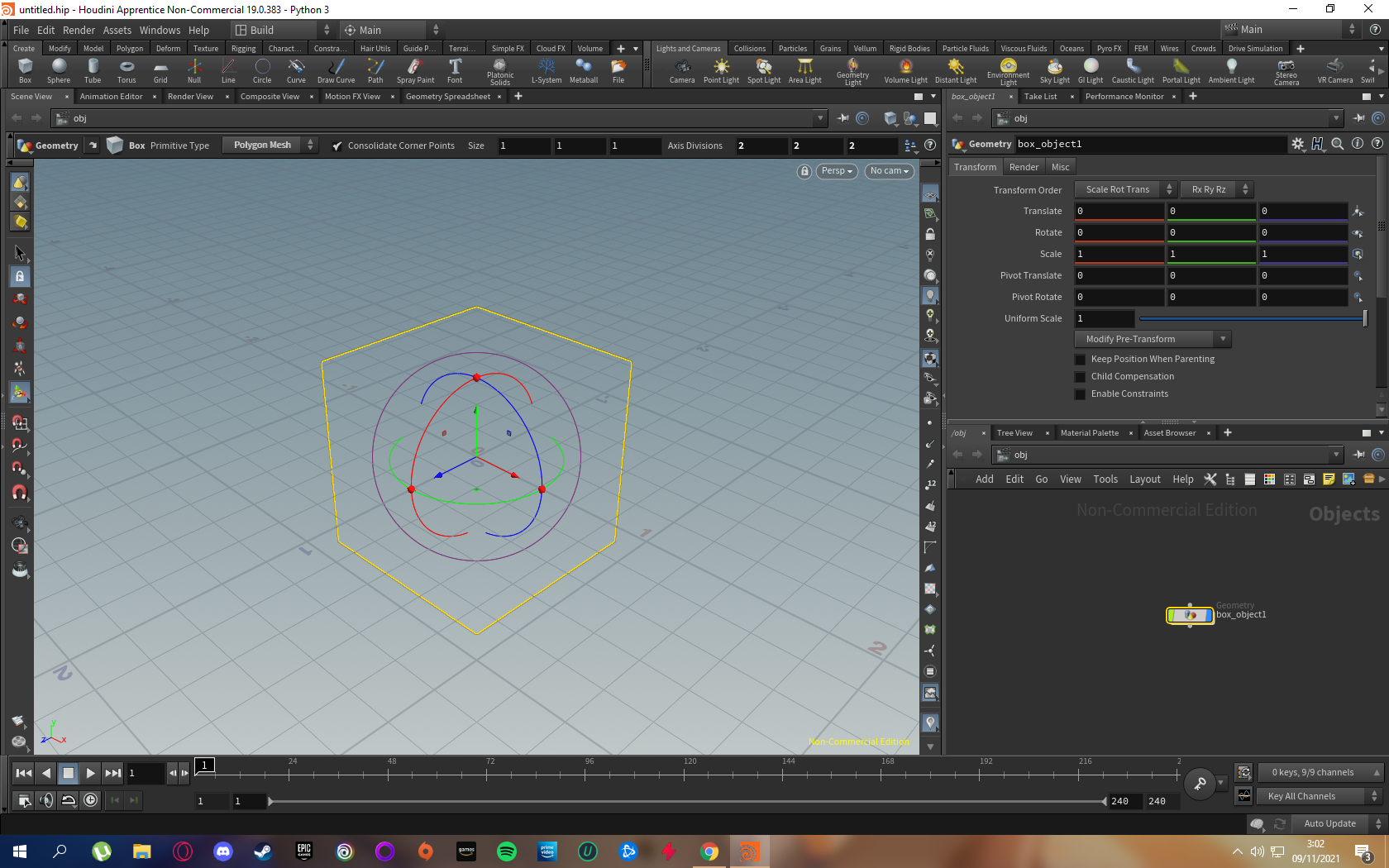Add a Spot Light

(x=764, y=71)
